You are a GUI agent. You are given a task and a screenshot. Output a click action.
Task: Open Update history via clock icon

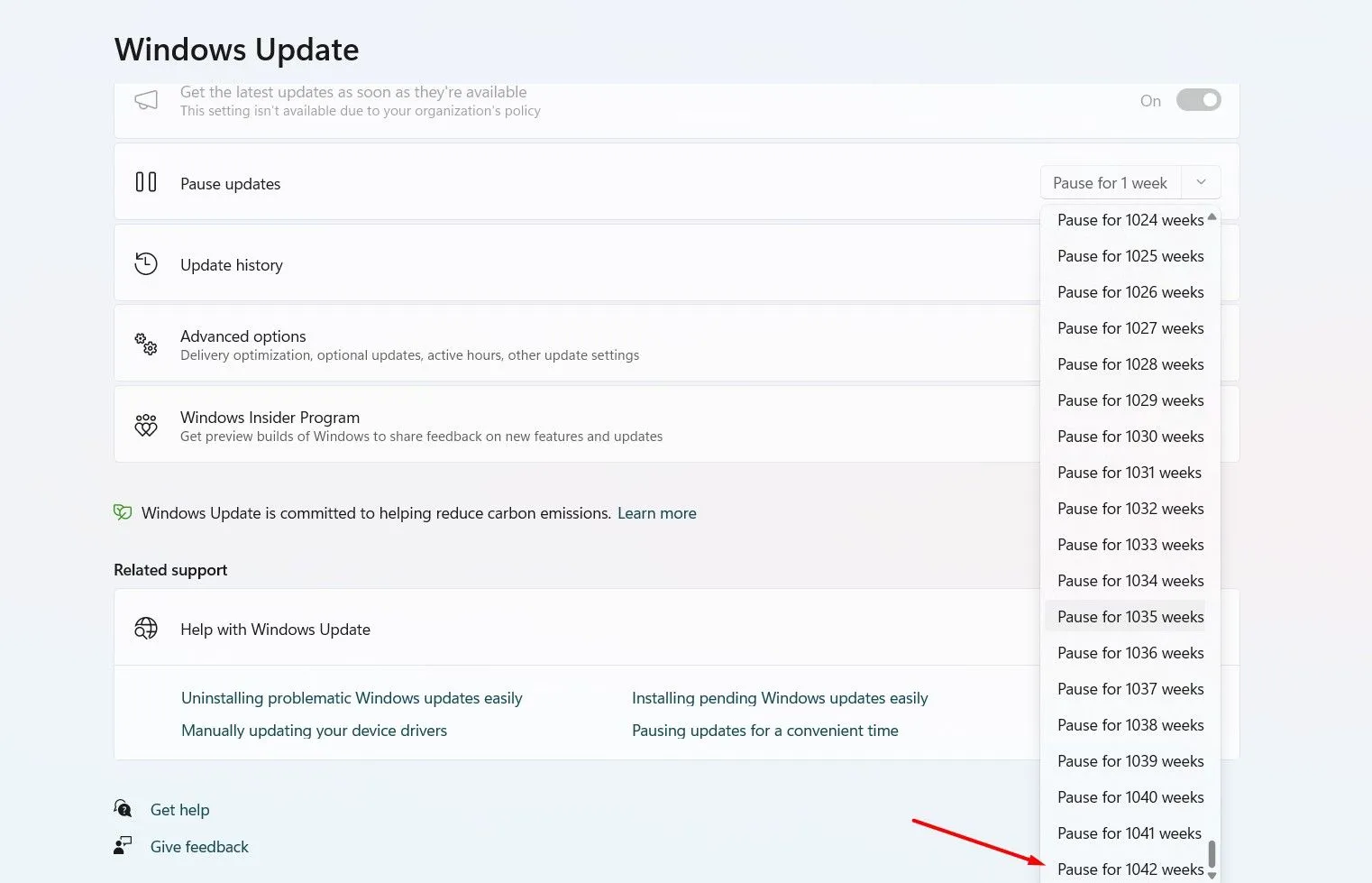tap(146, 264)
